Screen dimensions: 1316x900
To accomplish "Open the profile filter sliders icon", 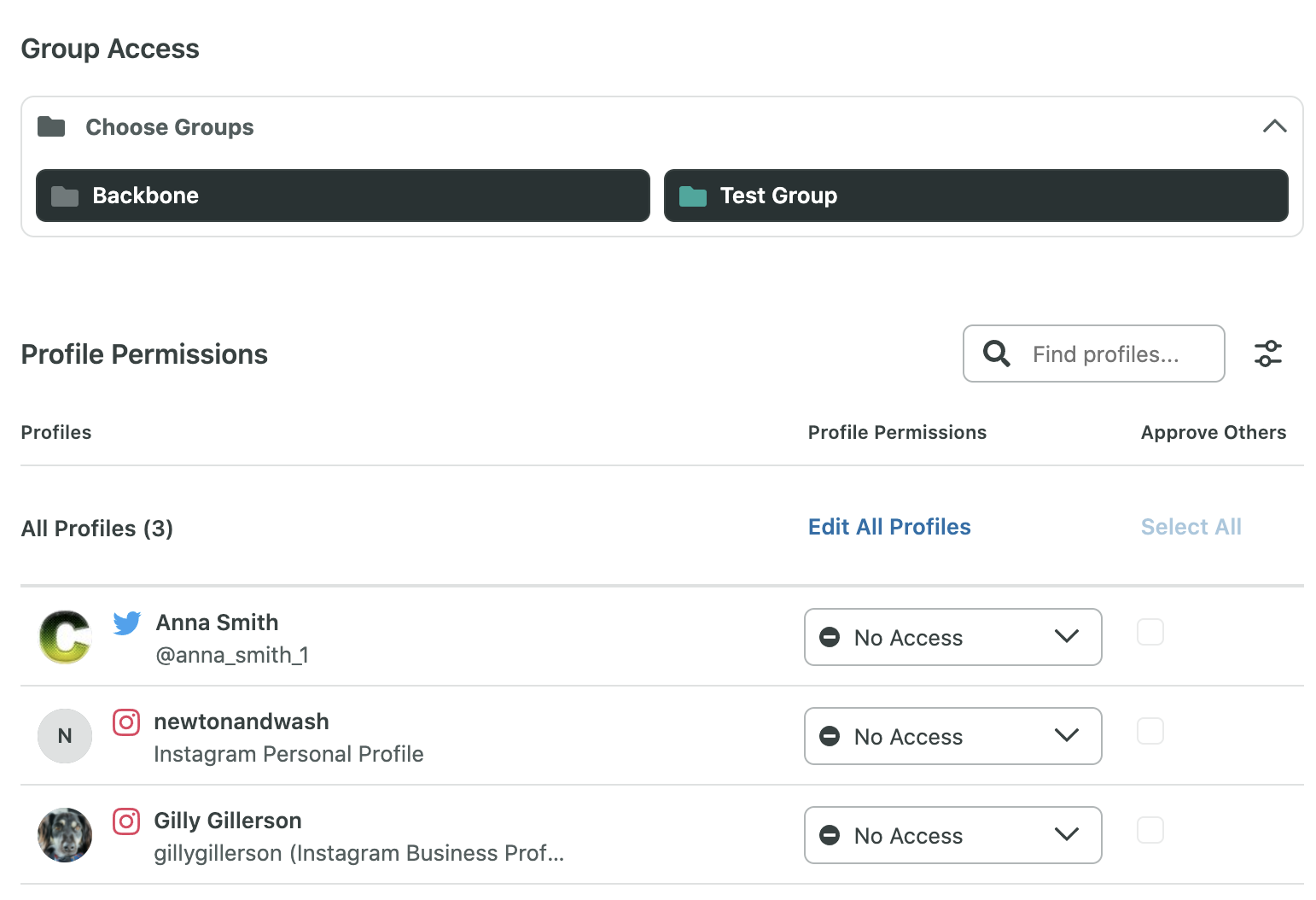I will 1268,354.
